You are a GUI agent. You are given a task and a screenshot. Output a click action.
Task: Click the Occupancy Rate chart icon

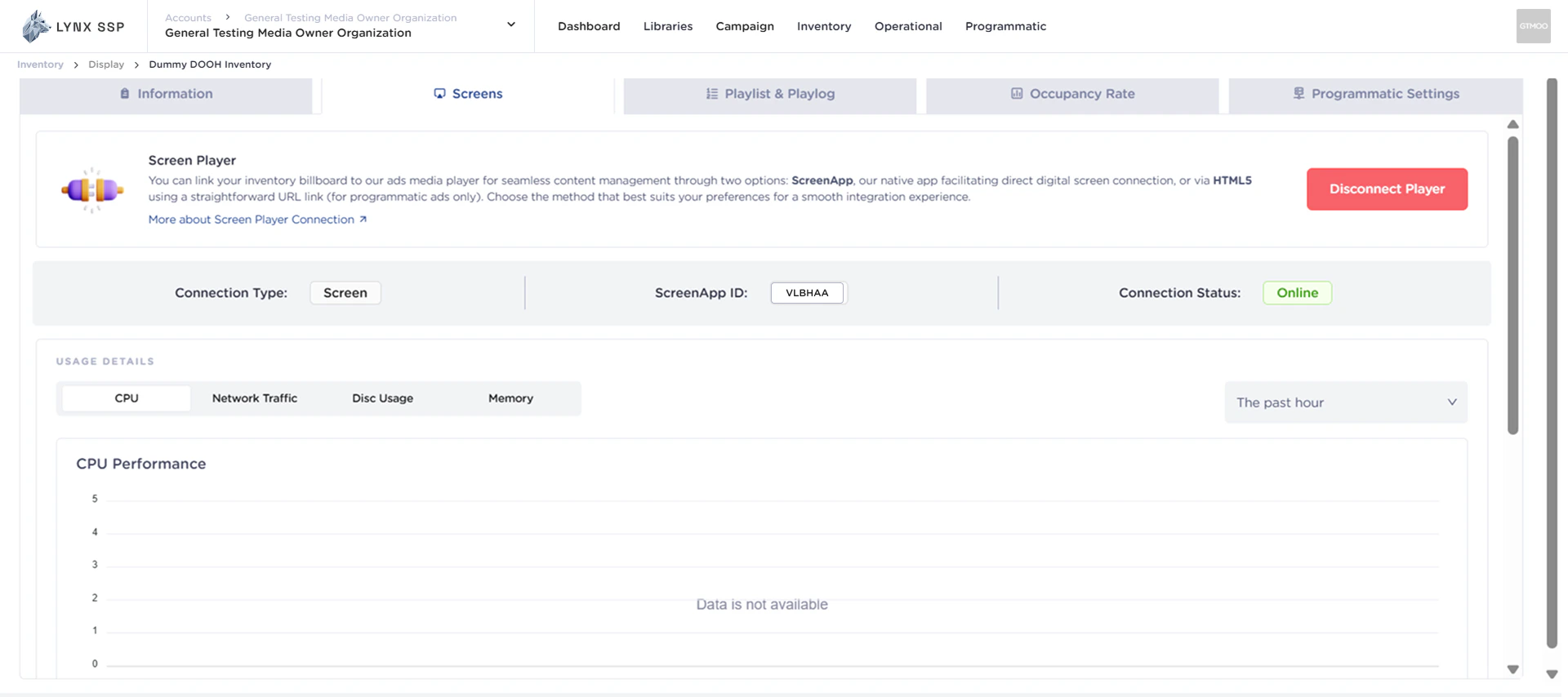click(1017, 94)
